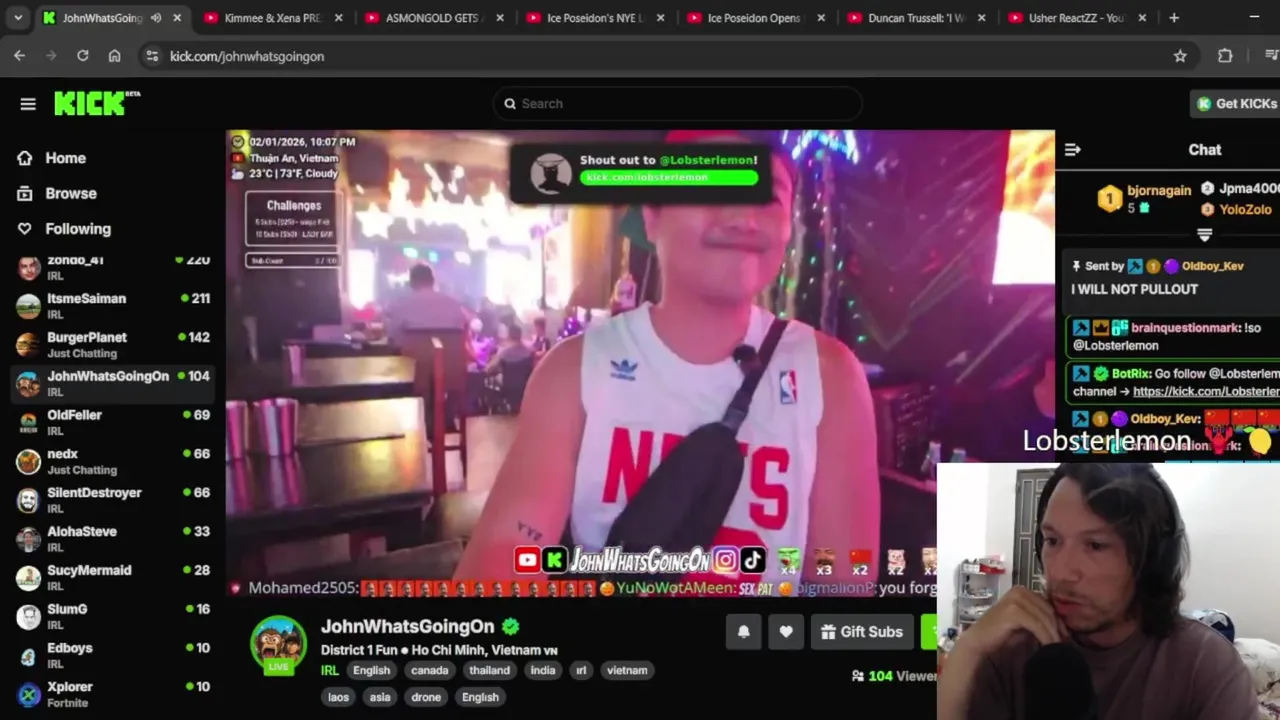
Task: Collapse the chat panel icon
Action: click(1072, 150)
